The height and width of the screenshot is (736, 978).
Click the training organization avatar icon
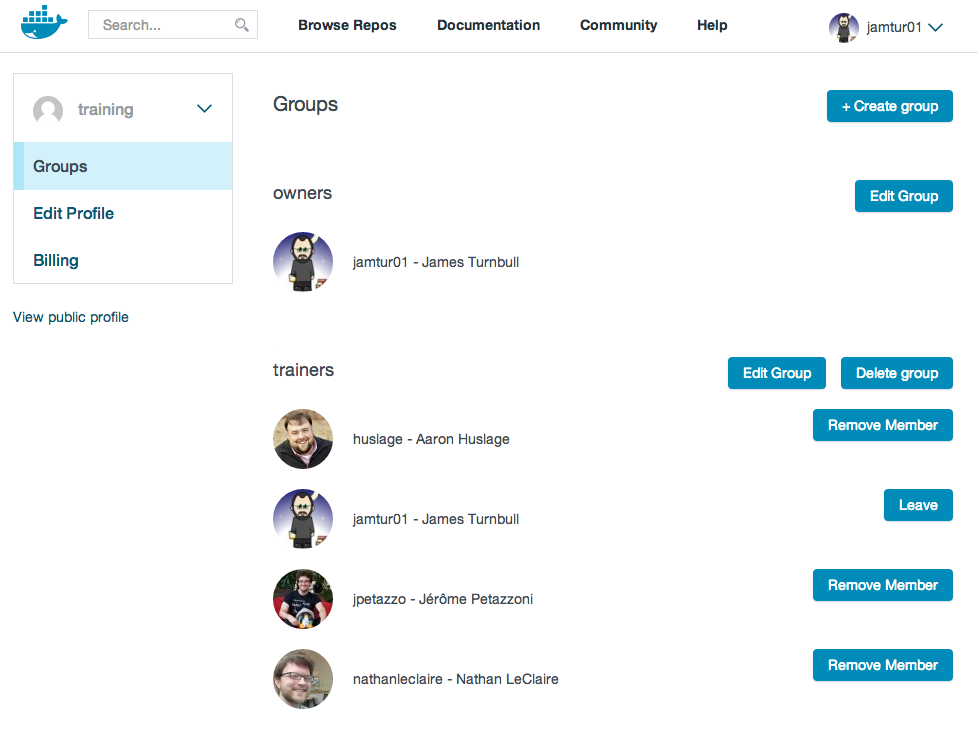(48, 110)
